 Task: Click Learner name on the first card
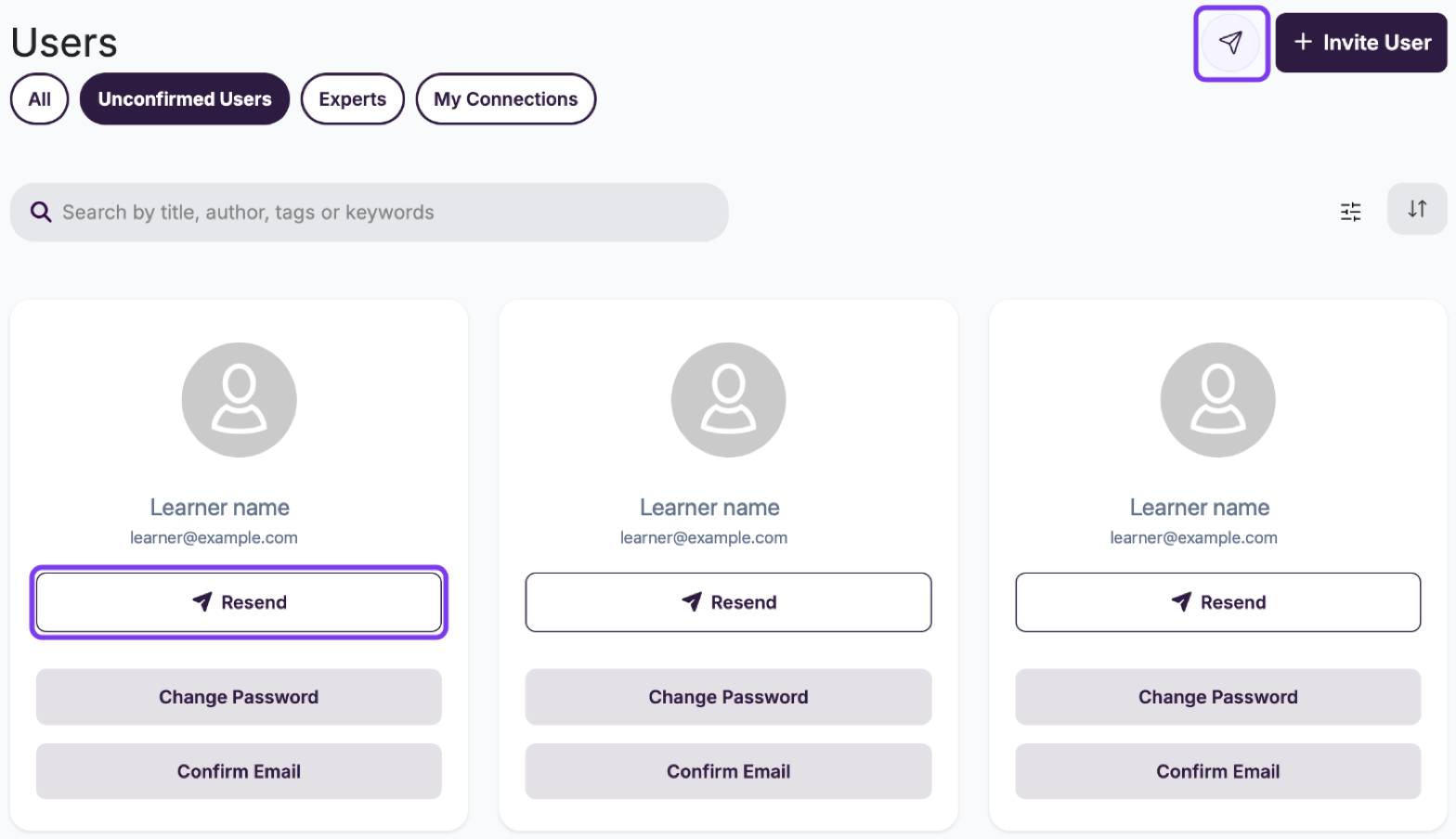[220, 508]
